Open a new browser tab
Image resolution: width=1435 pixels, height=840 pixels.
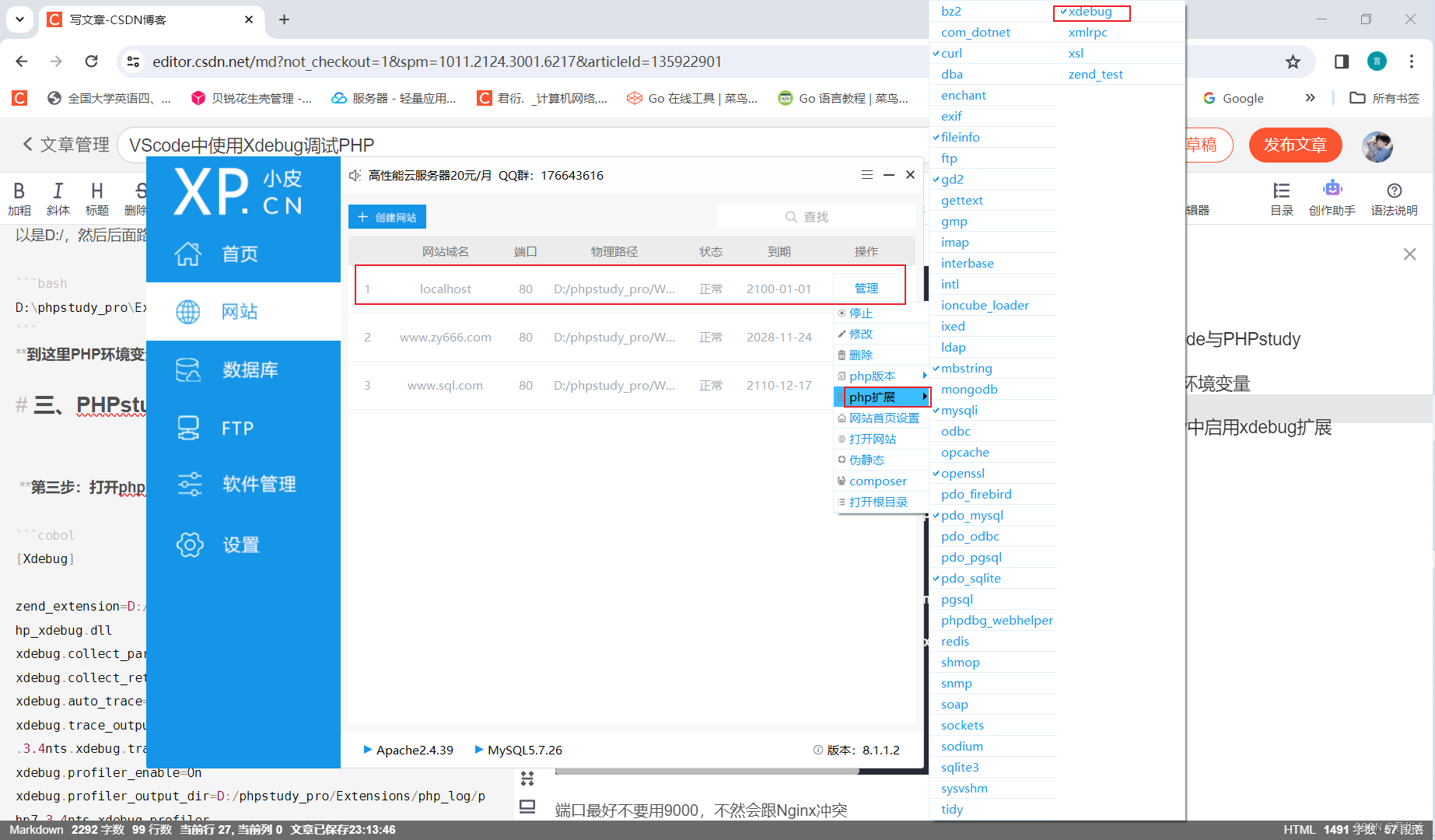(285, 19)
